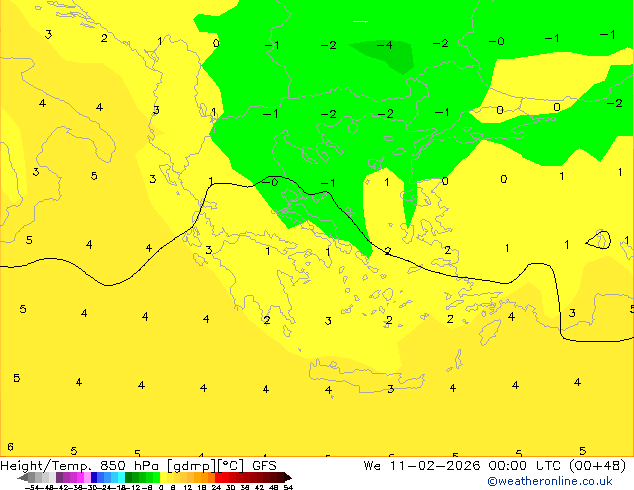Click the '[°C]' unit label in the title

pos(231,466)
